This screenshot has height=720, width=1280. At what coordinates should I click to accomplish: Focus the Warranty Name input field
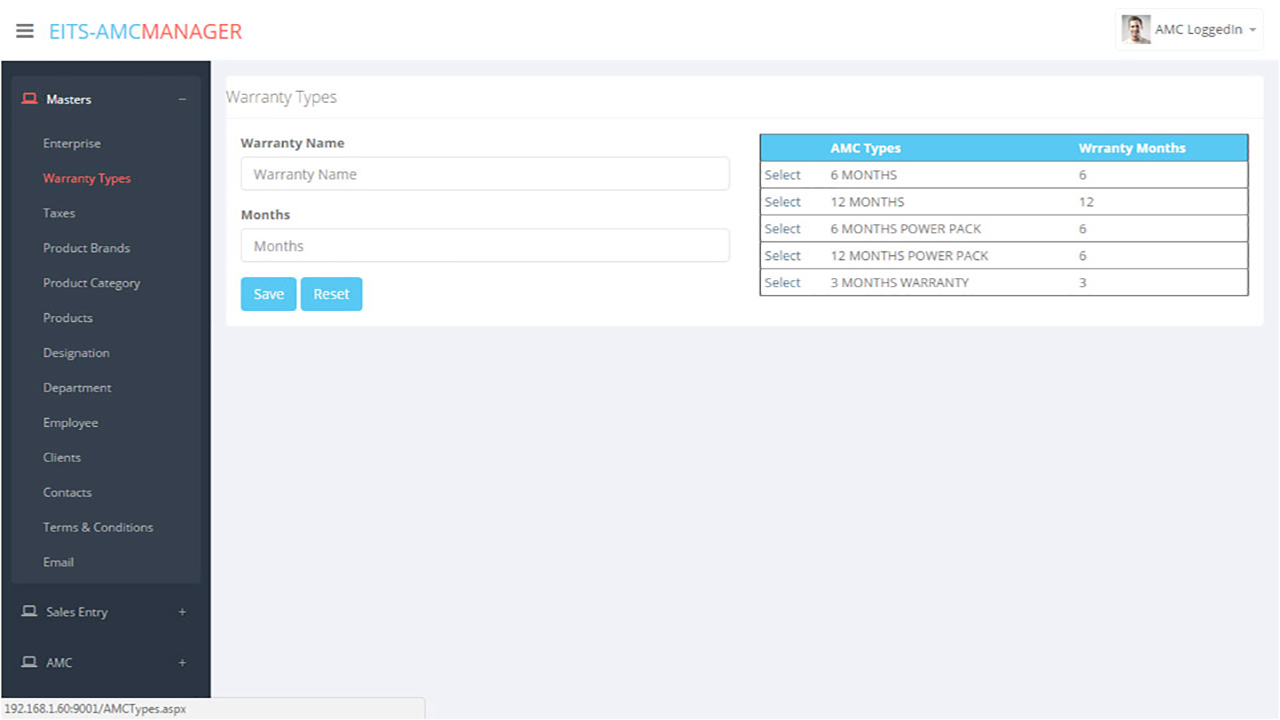coord(485,174)
